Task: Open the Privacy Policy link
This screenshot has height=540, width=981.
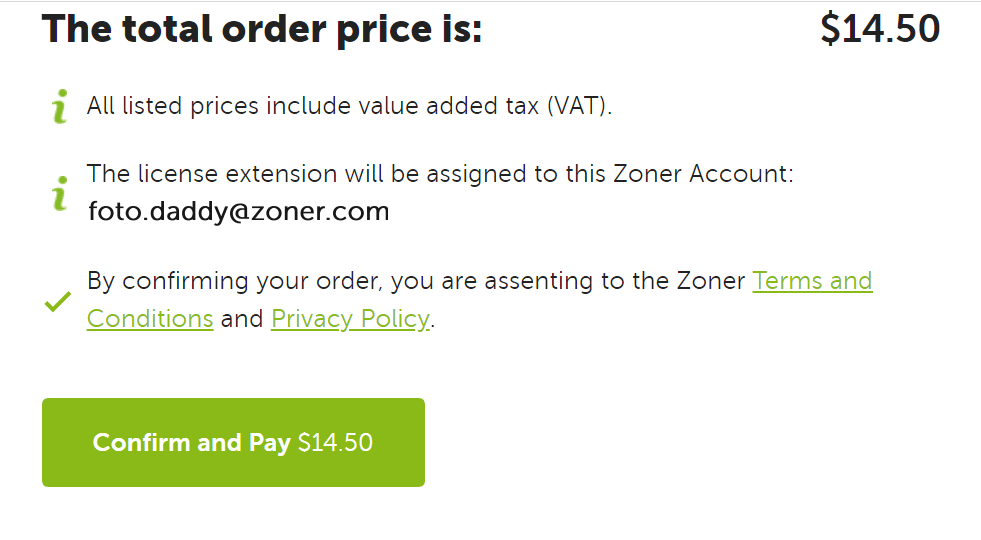Action: coord(350,319)
